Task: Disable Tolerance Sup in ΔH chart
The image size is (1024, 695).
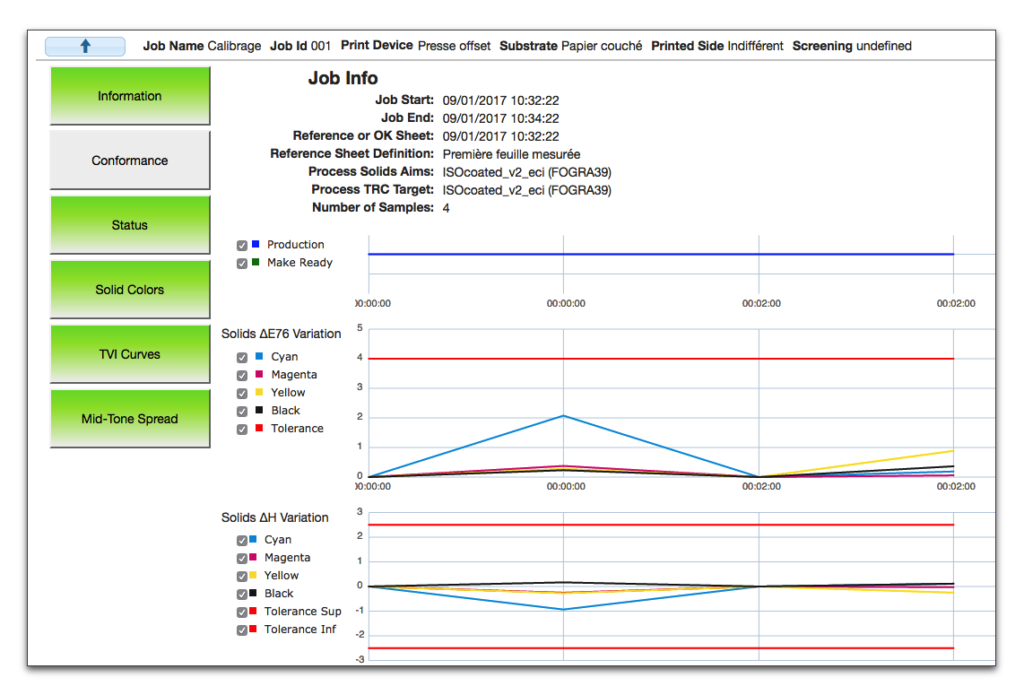Action: (x=242, y=612)
